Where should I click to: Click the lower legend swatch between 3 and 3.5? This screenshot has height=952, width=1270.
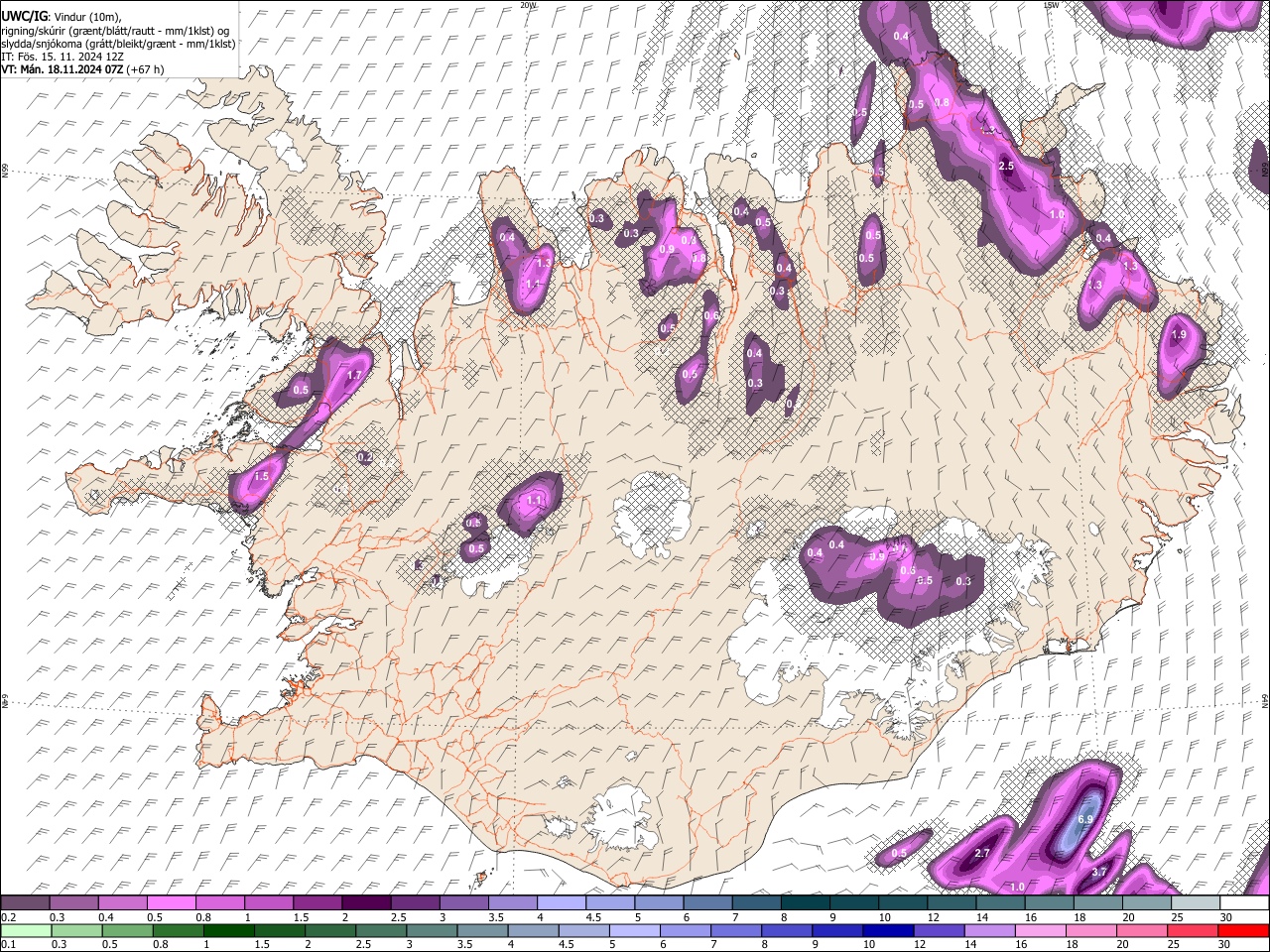click(x=431, y=930)
